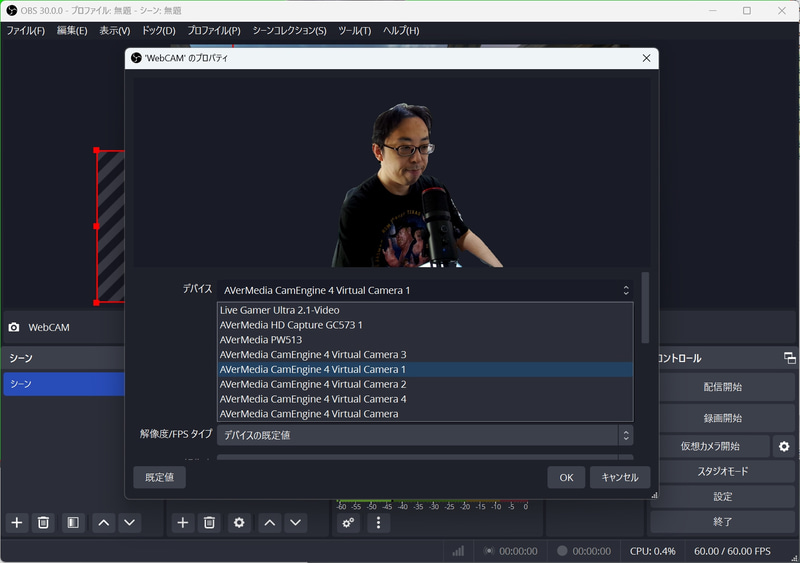Open the ヘルプ(H) menu
This screenshot has width=800, height=563.
tap(401, 31)
